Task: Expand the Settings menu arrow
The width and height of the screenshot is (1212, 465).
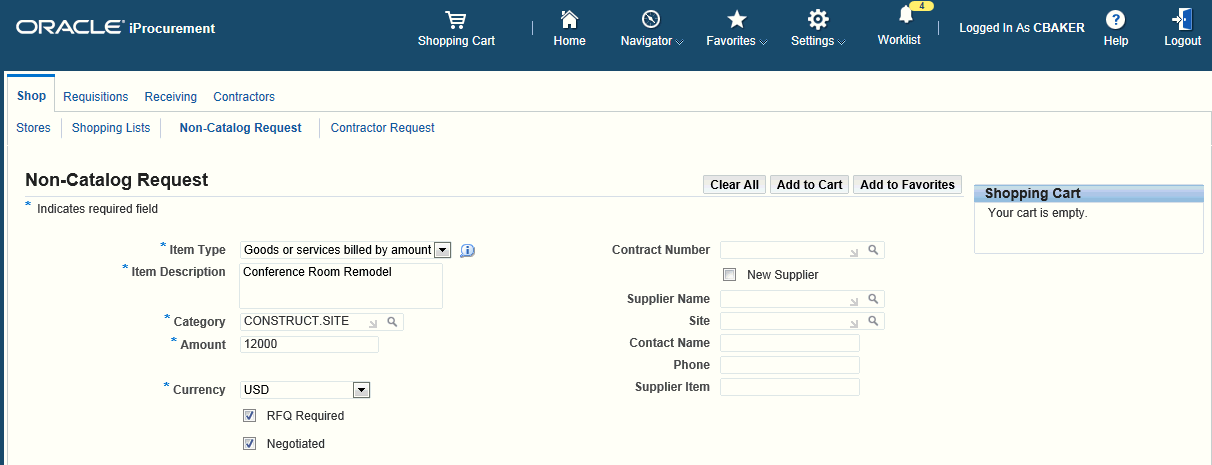Action: (842, 42)
